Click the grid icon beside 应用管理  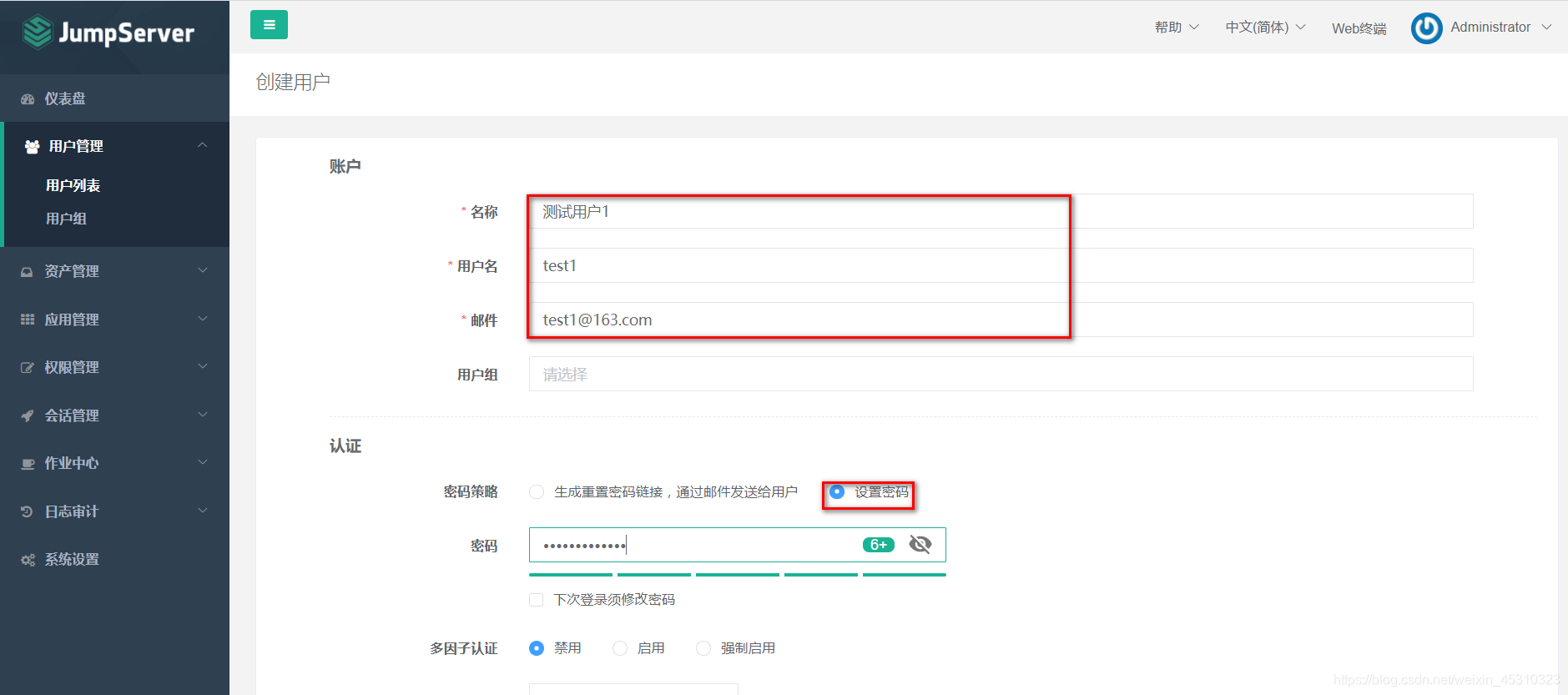click(x=28, y=320)
